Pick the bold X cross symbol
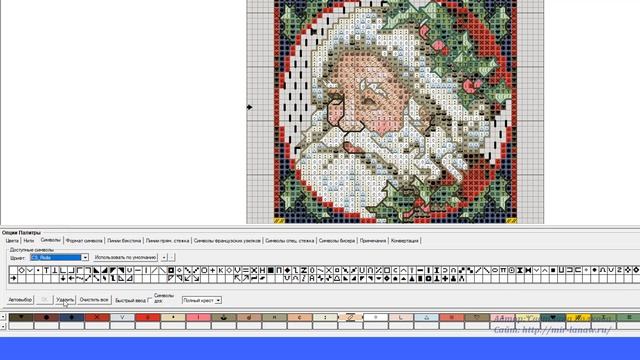640x360 pixels. [x=253, y=270]
